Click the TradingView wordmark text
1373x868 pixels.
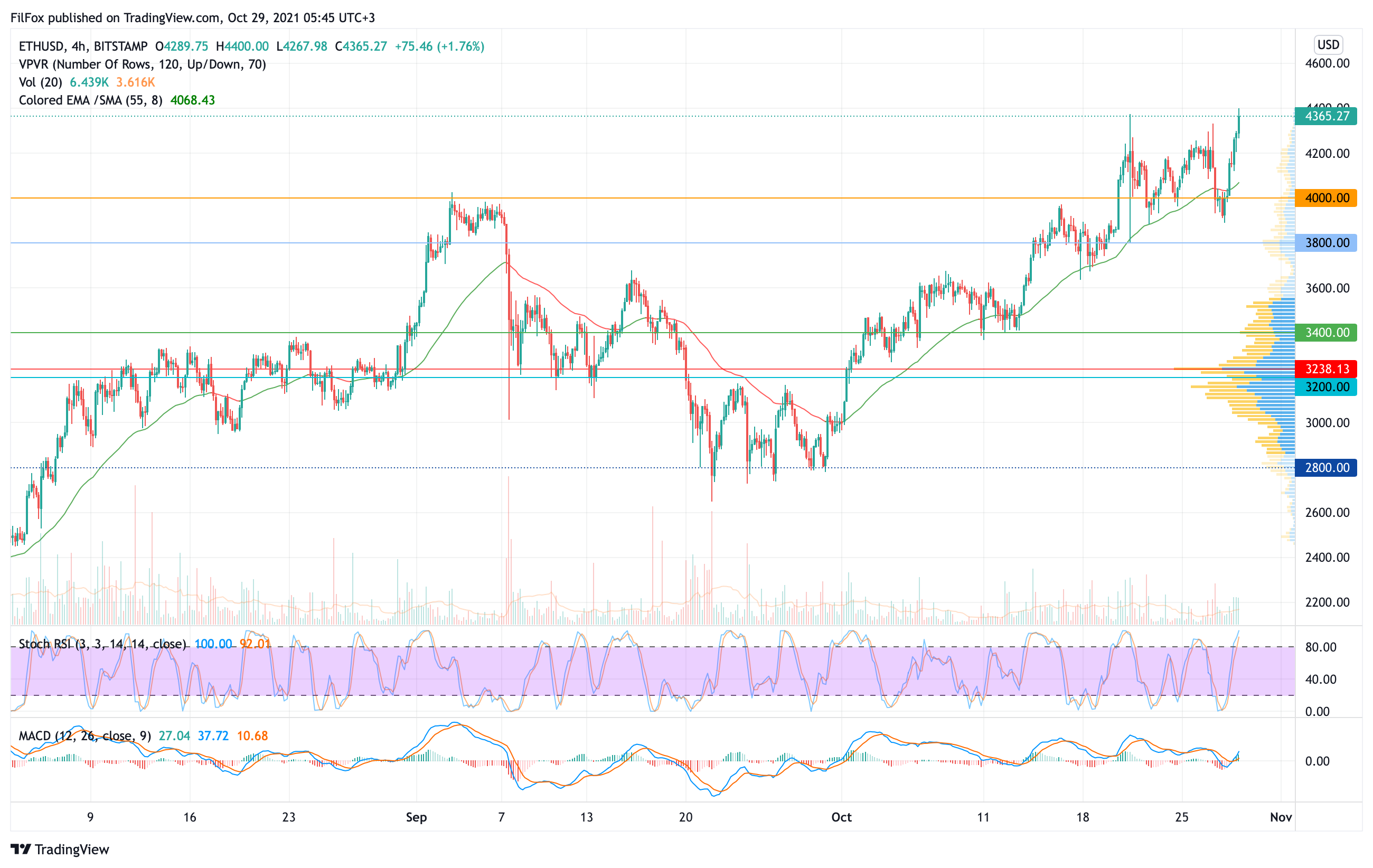click(72, 849)
